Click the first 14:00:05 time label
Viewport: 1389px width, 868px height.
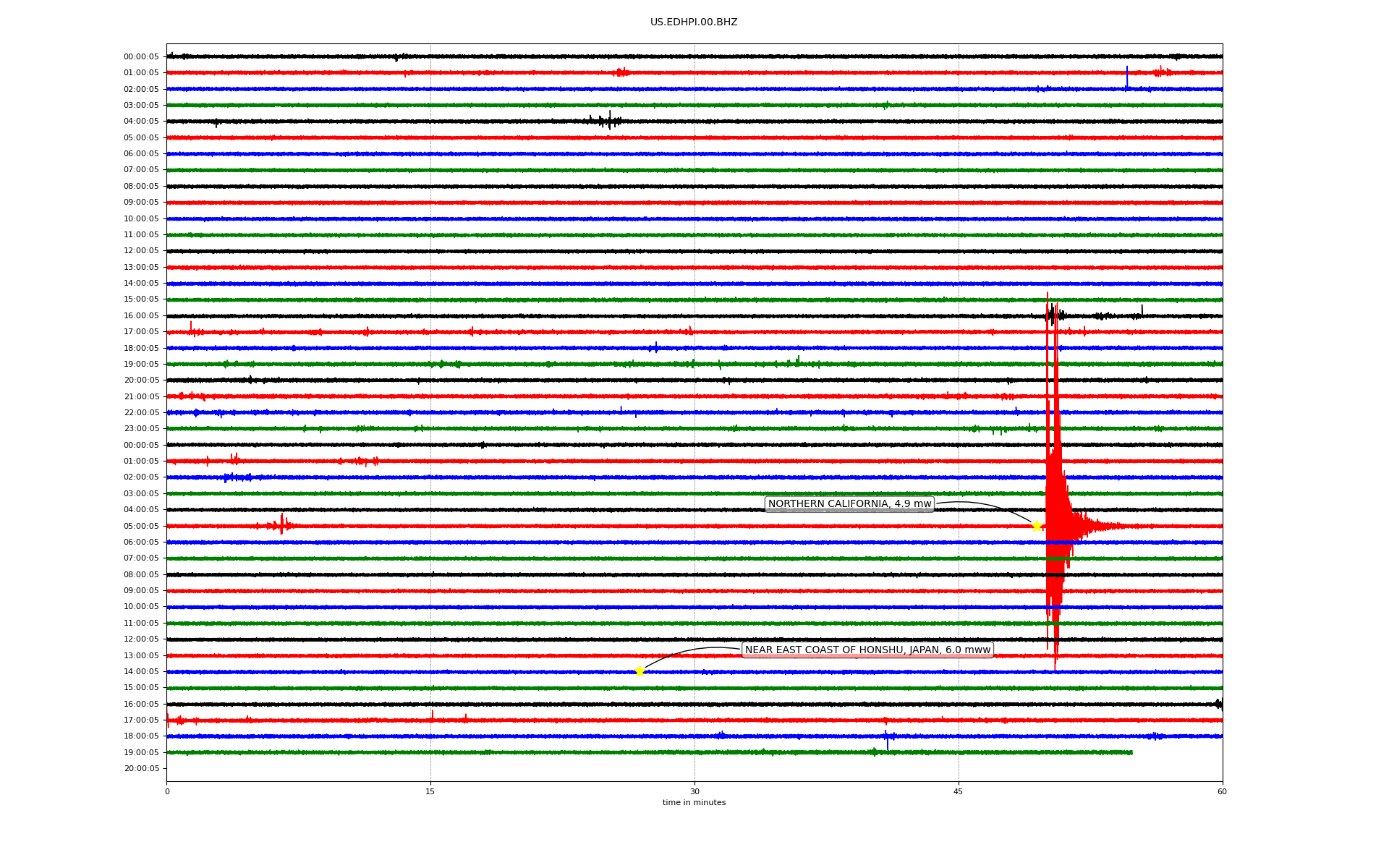[141, 284]
